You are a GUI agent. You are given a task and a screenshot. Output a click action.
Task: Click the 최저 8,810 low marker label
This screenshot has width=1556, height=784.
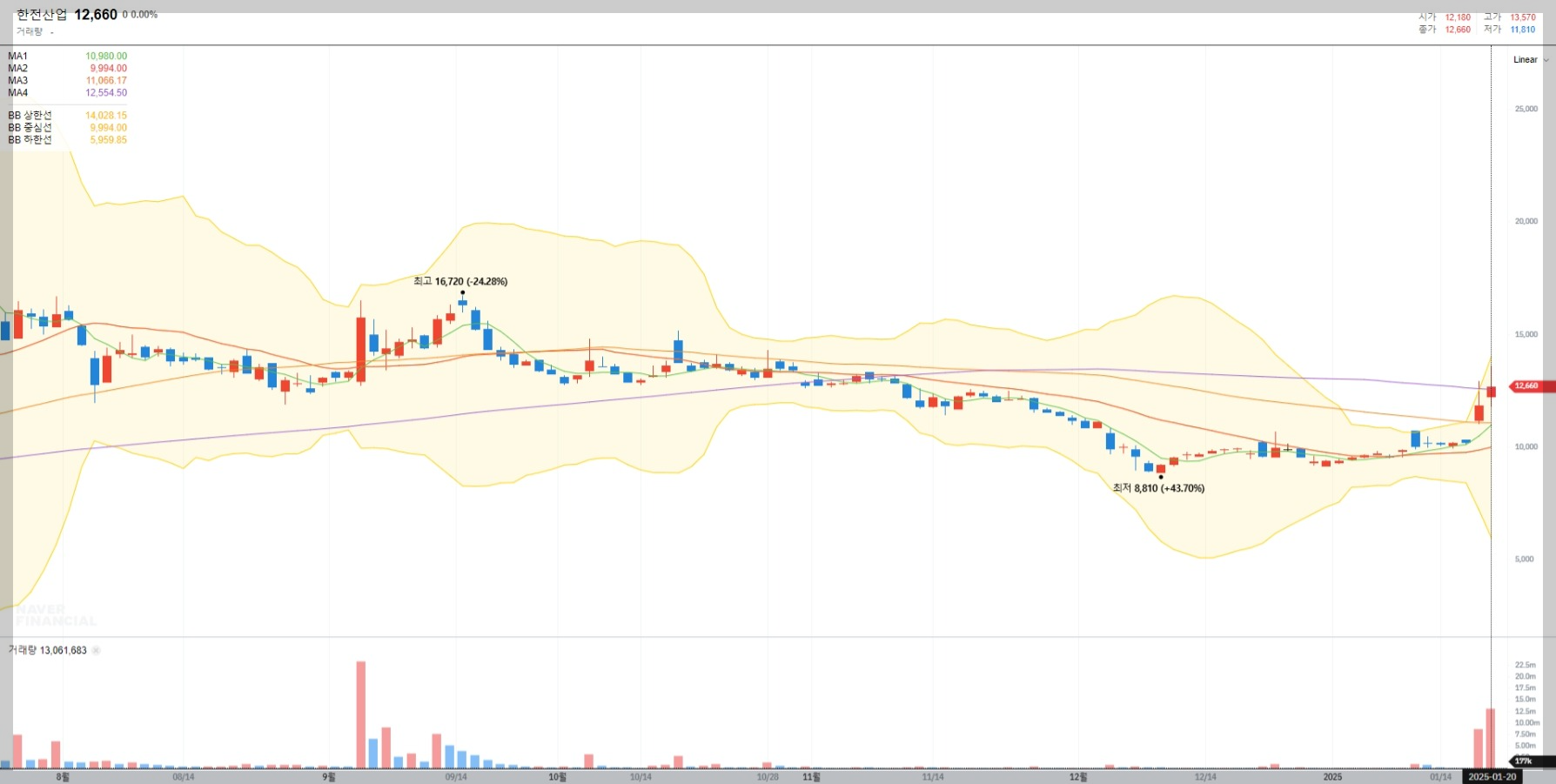pyautogui.click(x=1158, y=488)
